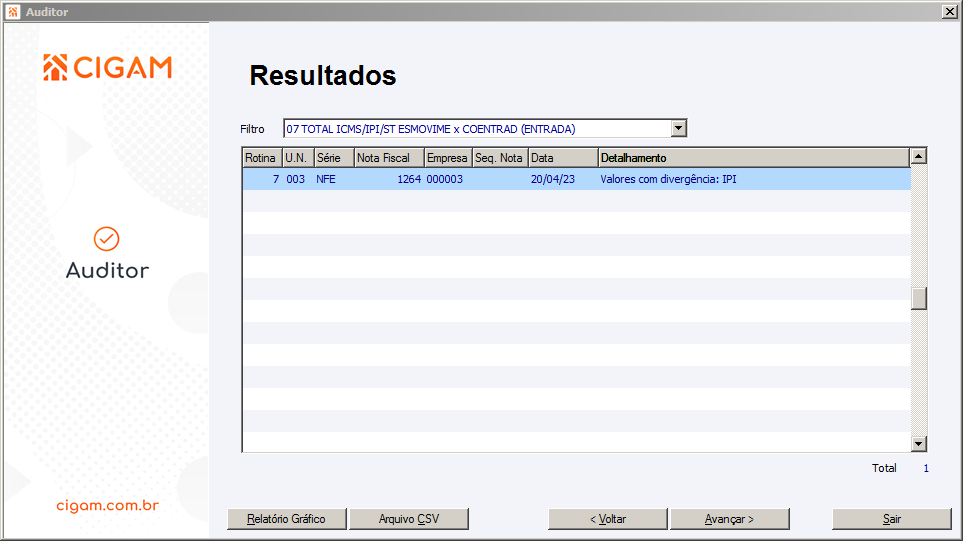Exit using the Sair button
963x541 pixels.
891,519
